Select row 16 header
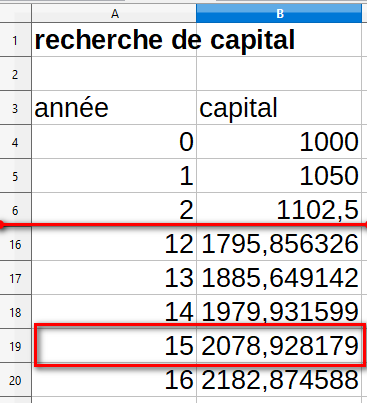Screen dimensions: 367x403 (x=15, y=244)
